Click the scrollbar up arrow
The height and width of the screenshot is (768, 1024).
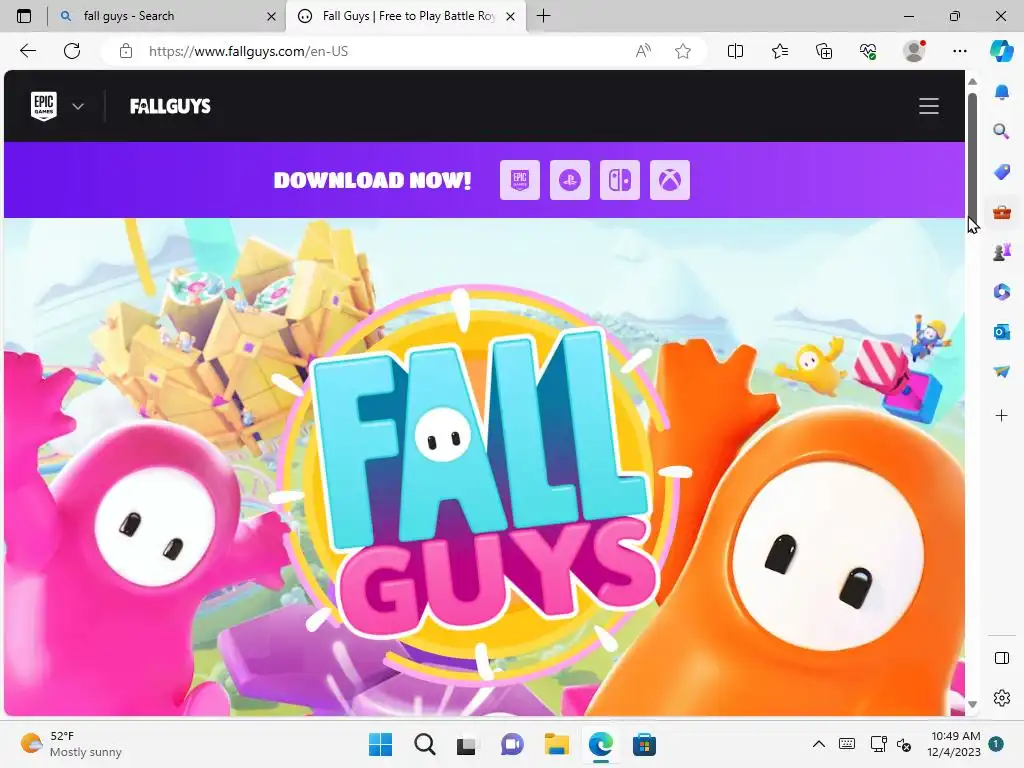coord(972,82)
